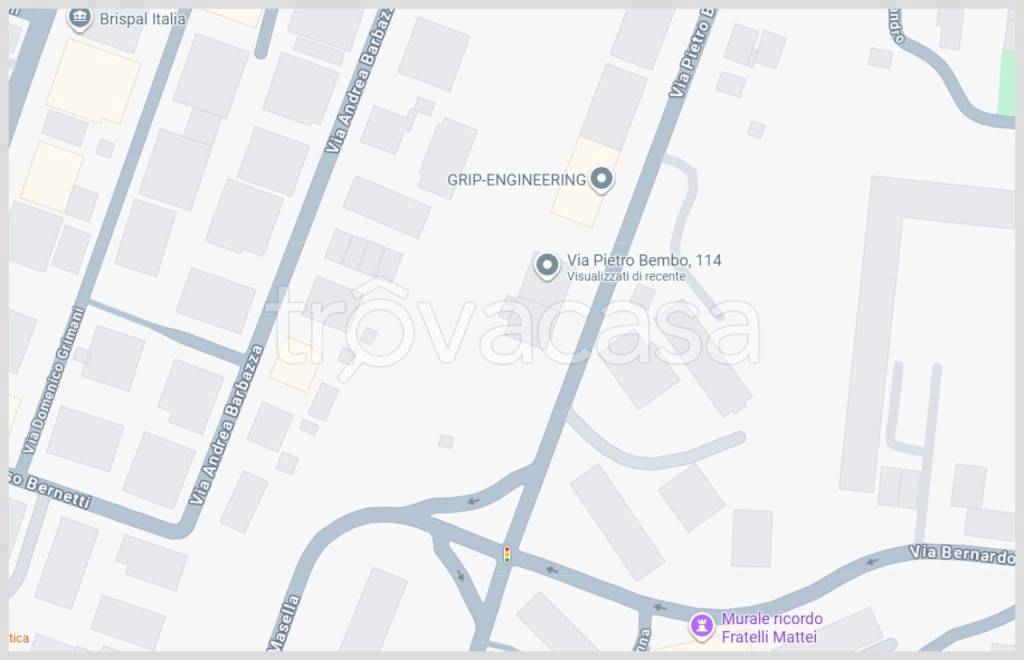The height and width of the screenshot is (660, 1024).
Task: Click the yellow building beside GRIP-ENGINEERING pin
Action: pyautogui.click(x=585, y=182)
